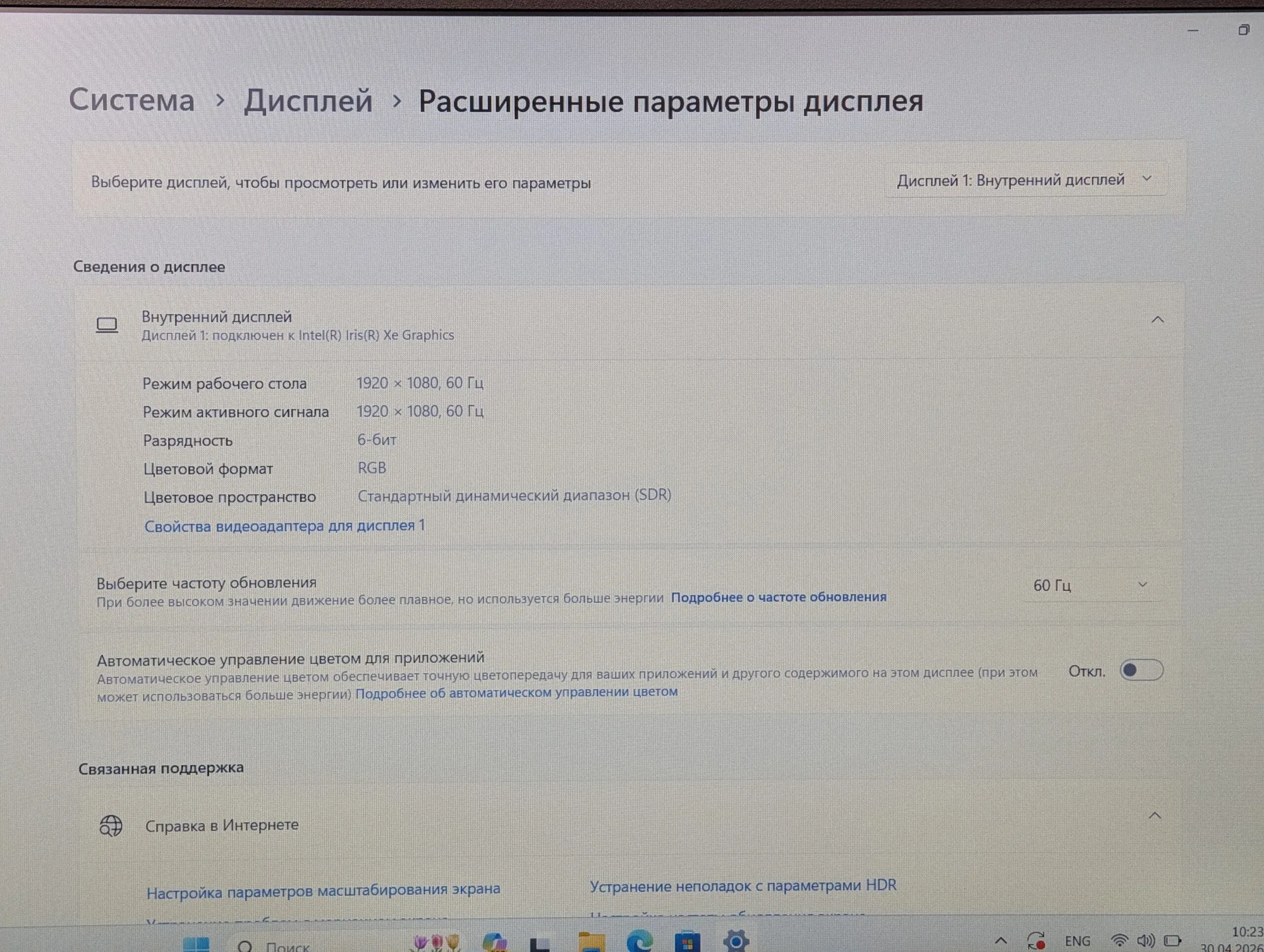
Task: Collapse the Внутренний дисплей details section
Action: 1157,320
